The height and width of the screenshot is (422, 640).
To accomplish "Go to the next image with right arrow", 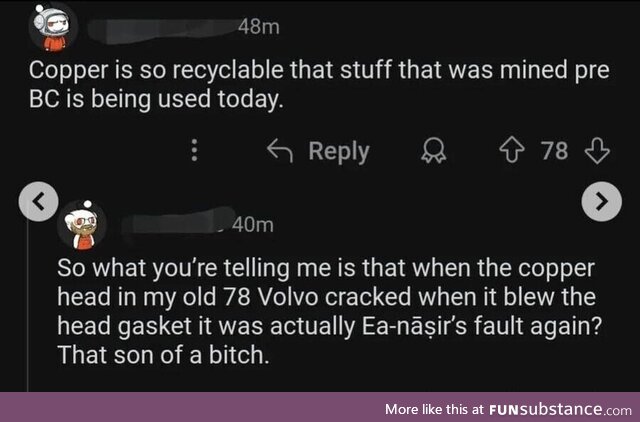I will [600, 199].
